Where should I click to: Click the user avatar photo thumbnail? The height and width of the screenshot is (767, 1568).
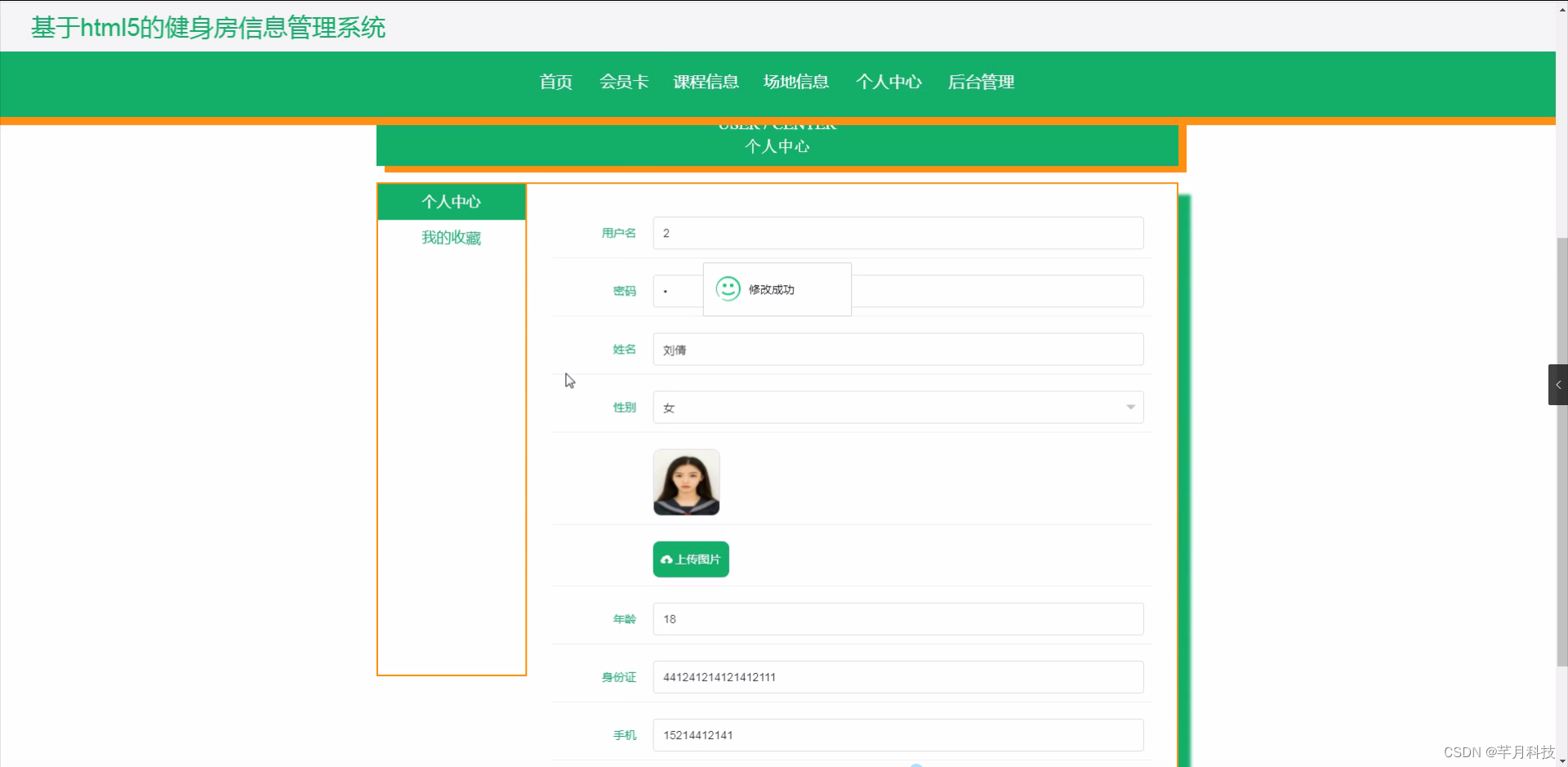pos(686,482)
